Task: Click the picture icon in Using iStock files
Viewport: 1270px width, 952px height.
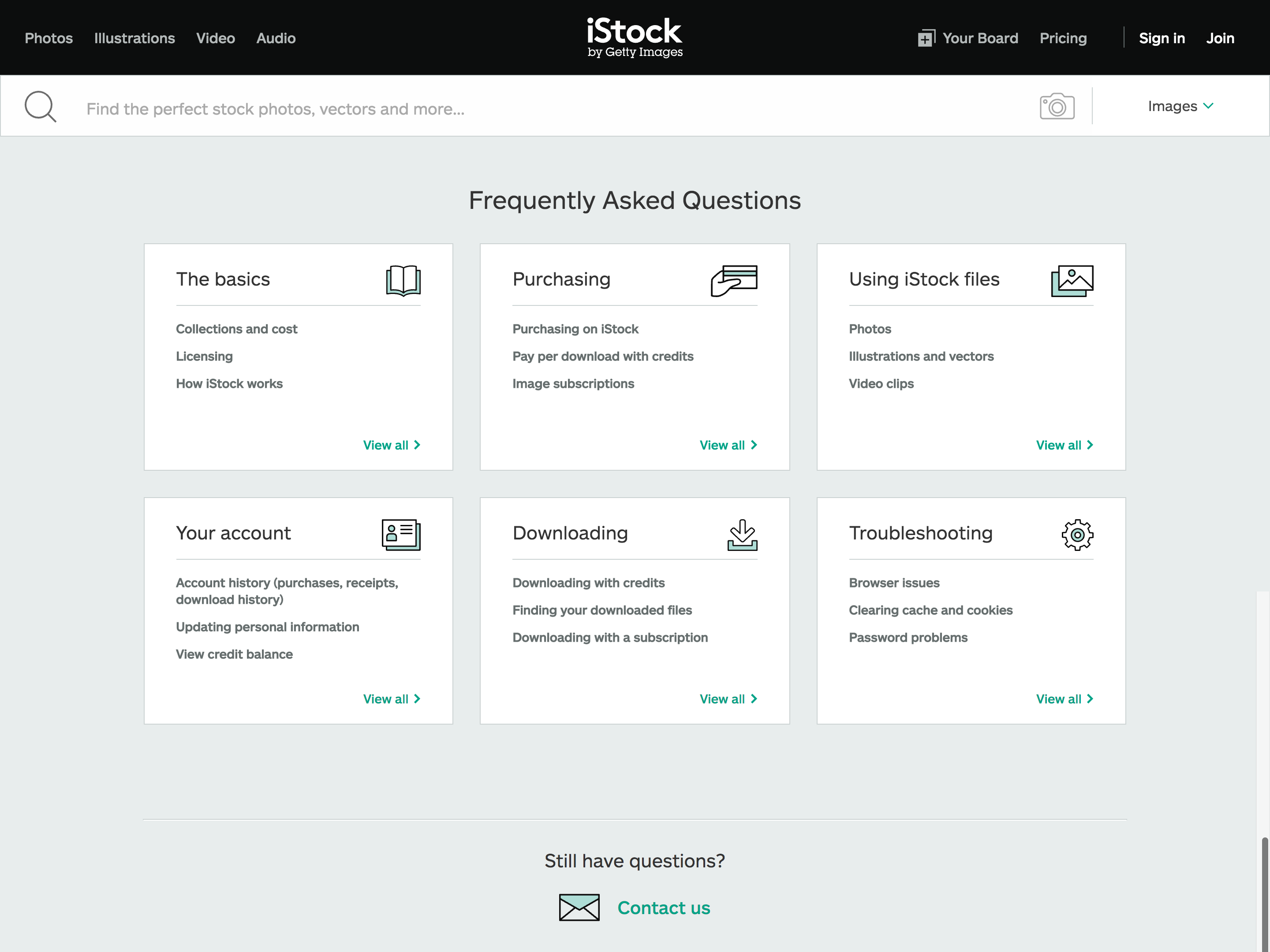Action: point(1072,281)
